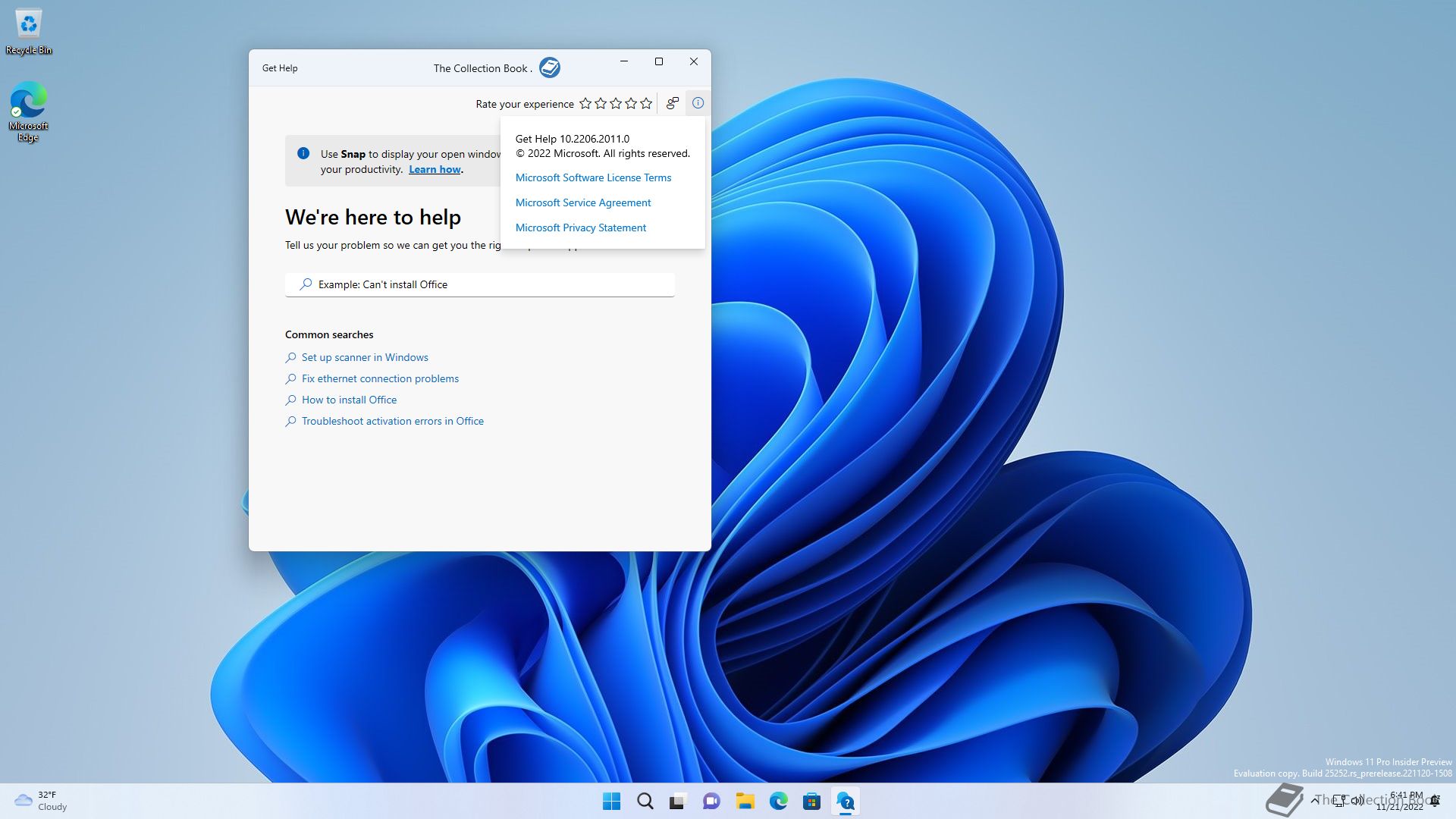1456x819 pixels.
Task: Launch Chat from the taskbar
Action: tap(711, 801)
